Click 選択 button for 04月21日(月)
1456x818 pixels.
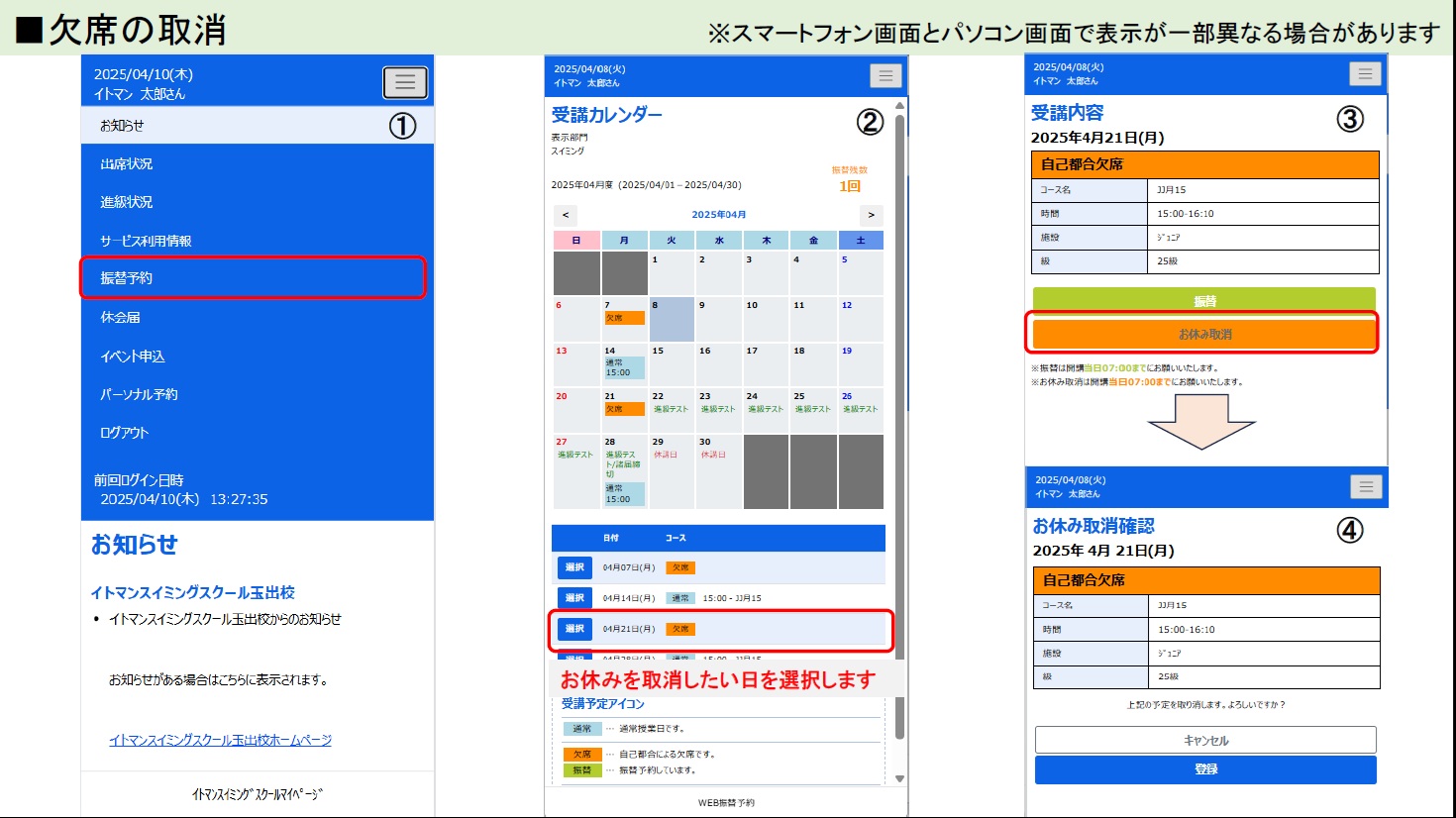tap(574, 629)
